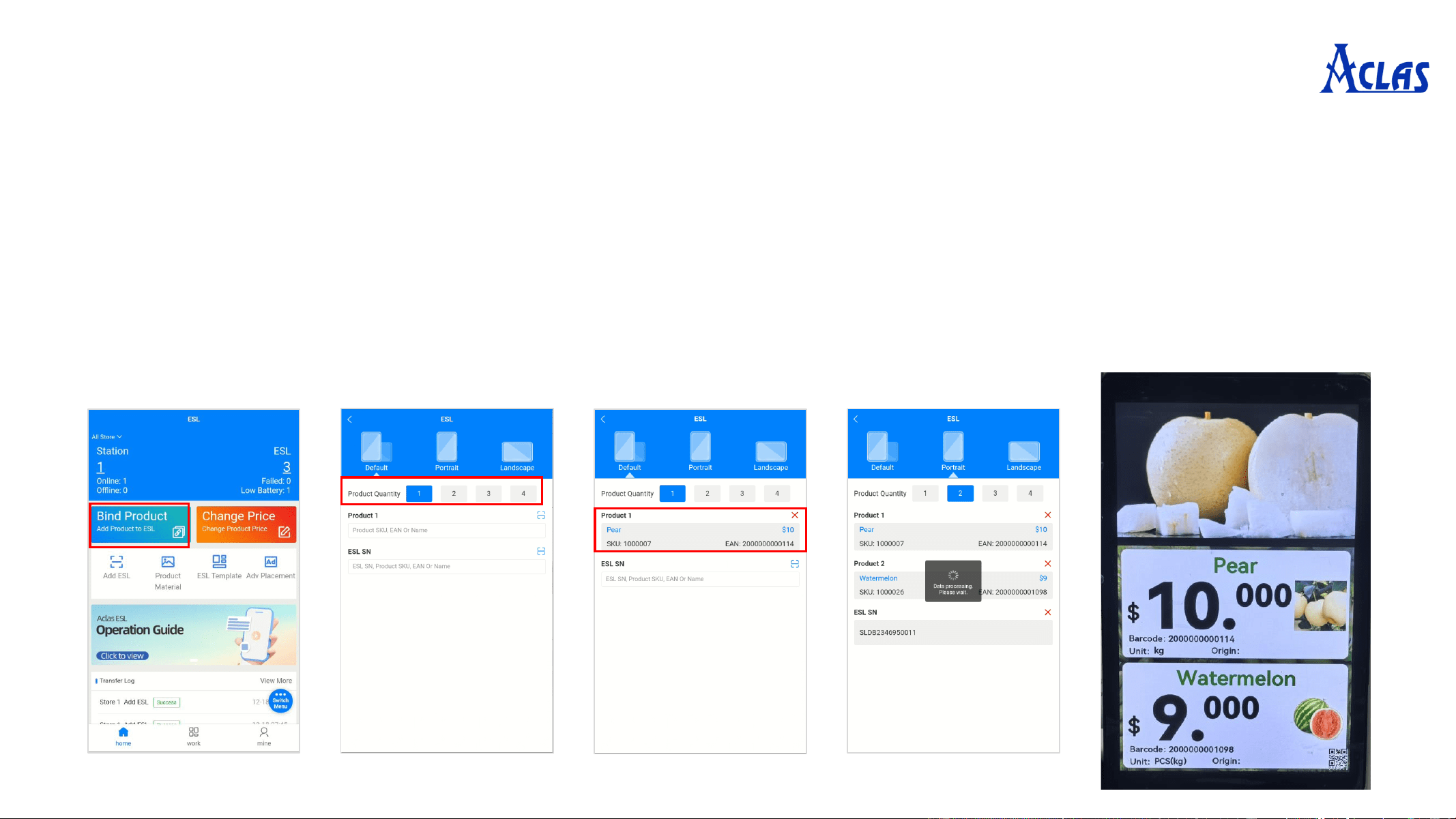Select Portrait layout on the empty bind screen
This screenshot has height=819, width=1456.
[447, 451]
